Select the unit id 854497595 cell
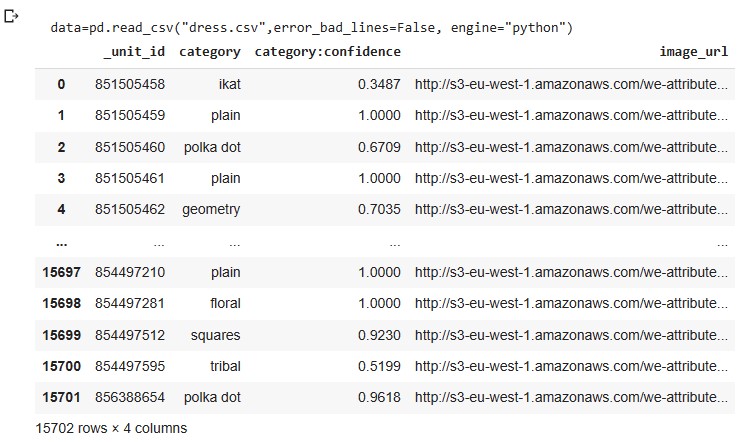The width and height of the screenshot is (746, 442). click(130, 366)
